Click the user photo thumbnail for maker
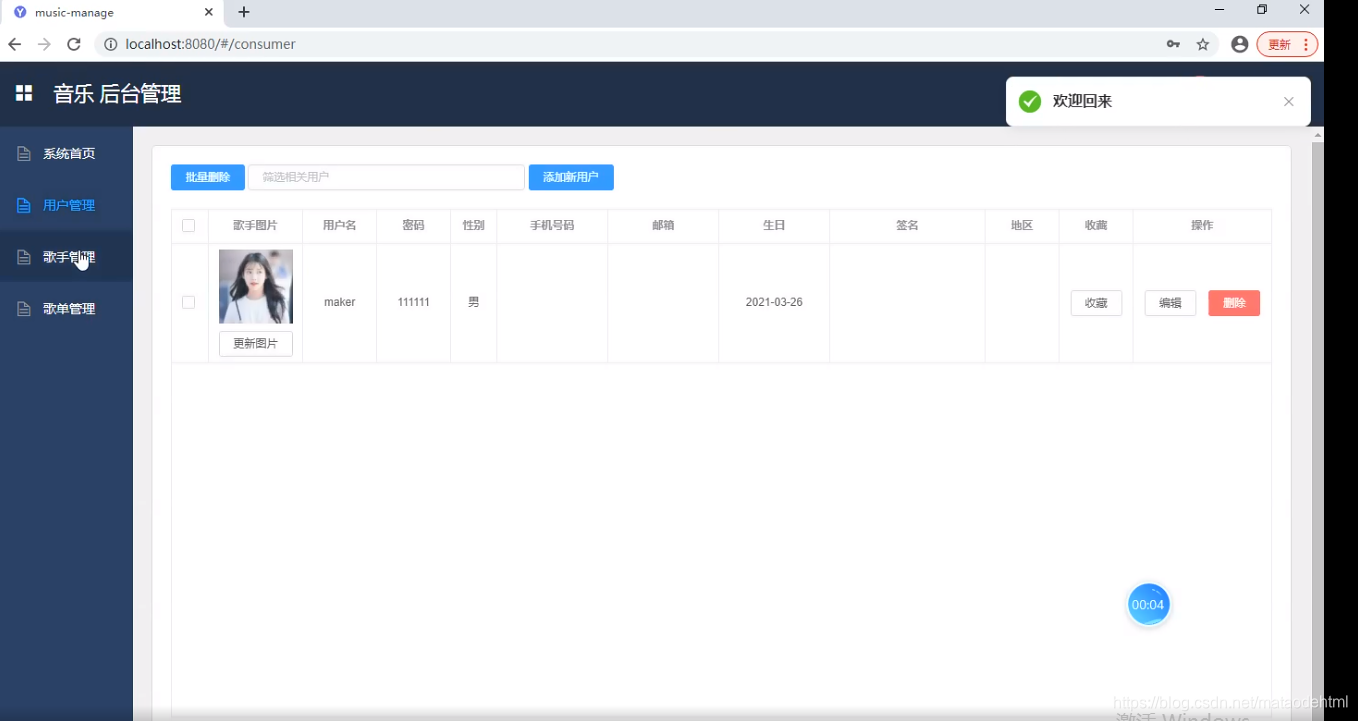This screenshot has width=1358, height=721. (x=256, y=287)
